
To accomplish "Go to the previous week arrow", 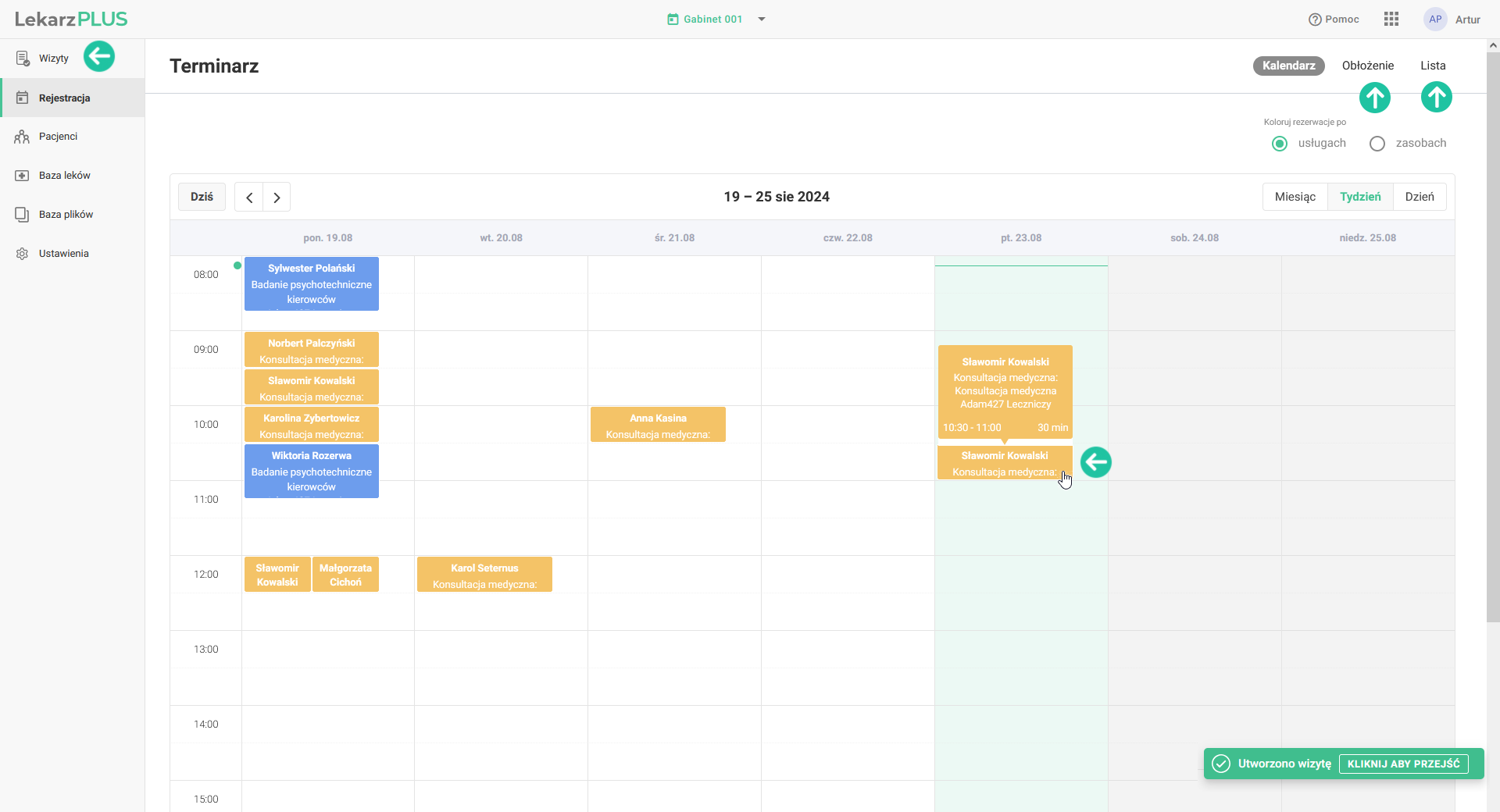I will point(249,198).
